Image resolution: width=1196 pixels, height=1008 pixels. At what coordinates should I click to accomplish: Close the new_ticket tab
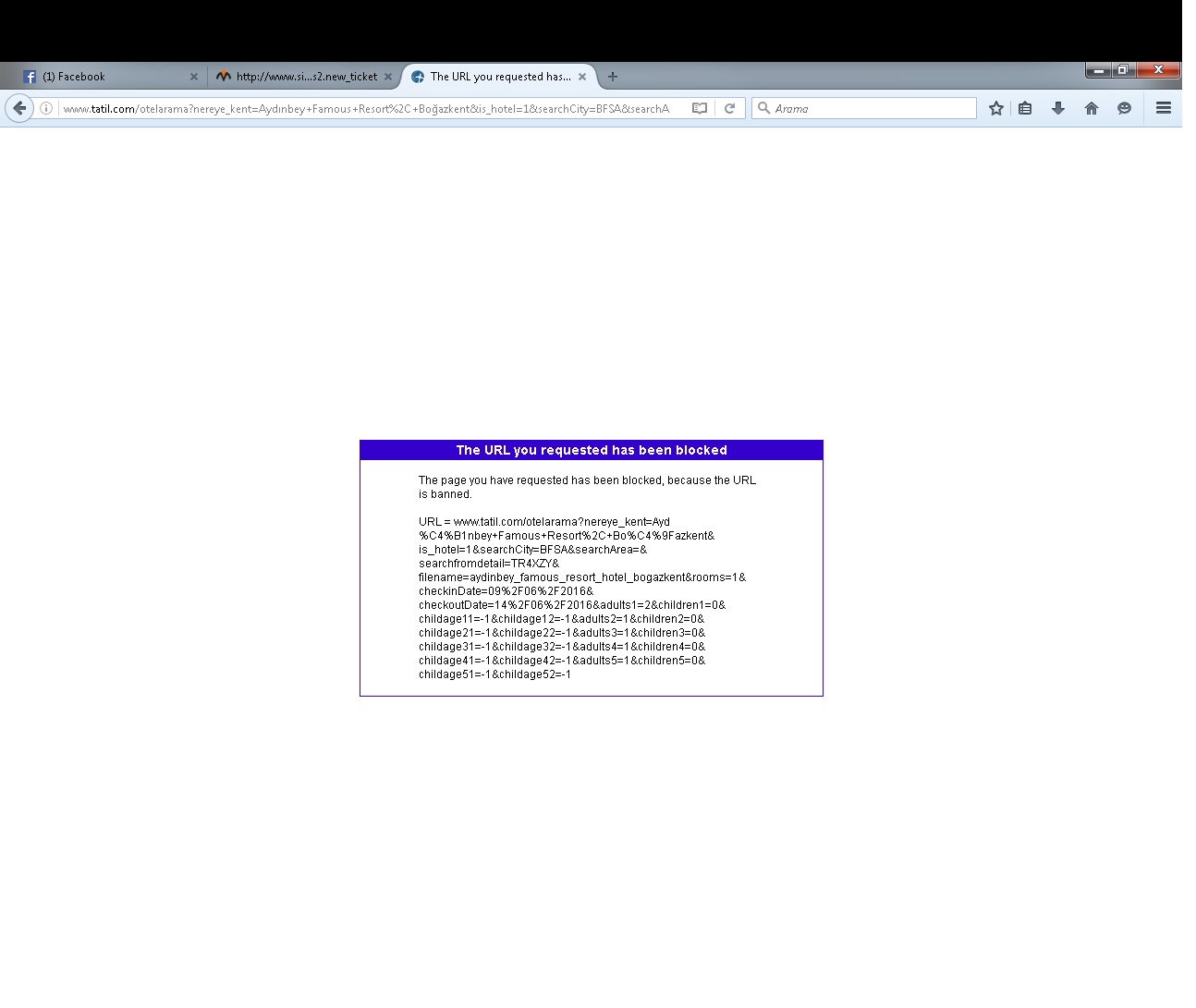(x=388, y=77)
